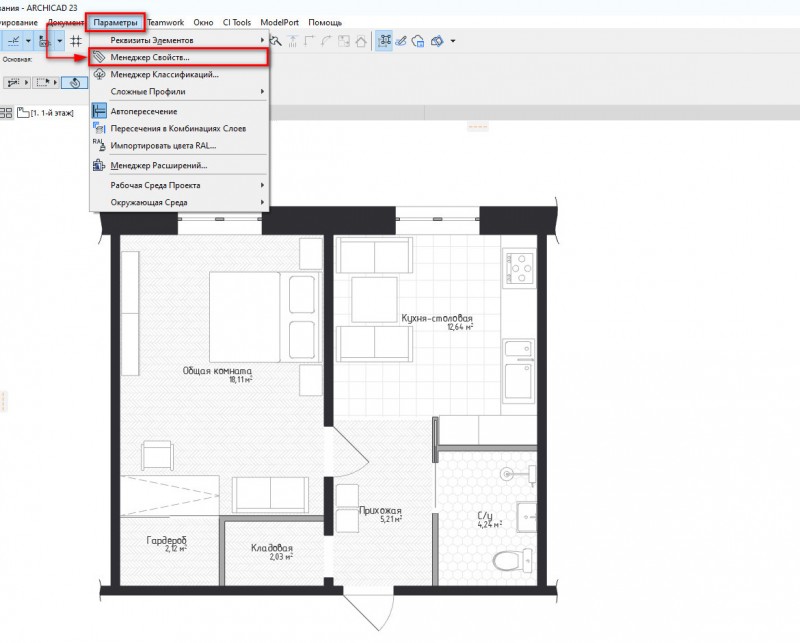
Task: Click the 3D cube view icon
Action: click(x=437, y=41)
